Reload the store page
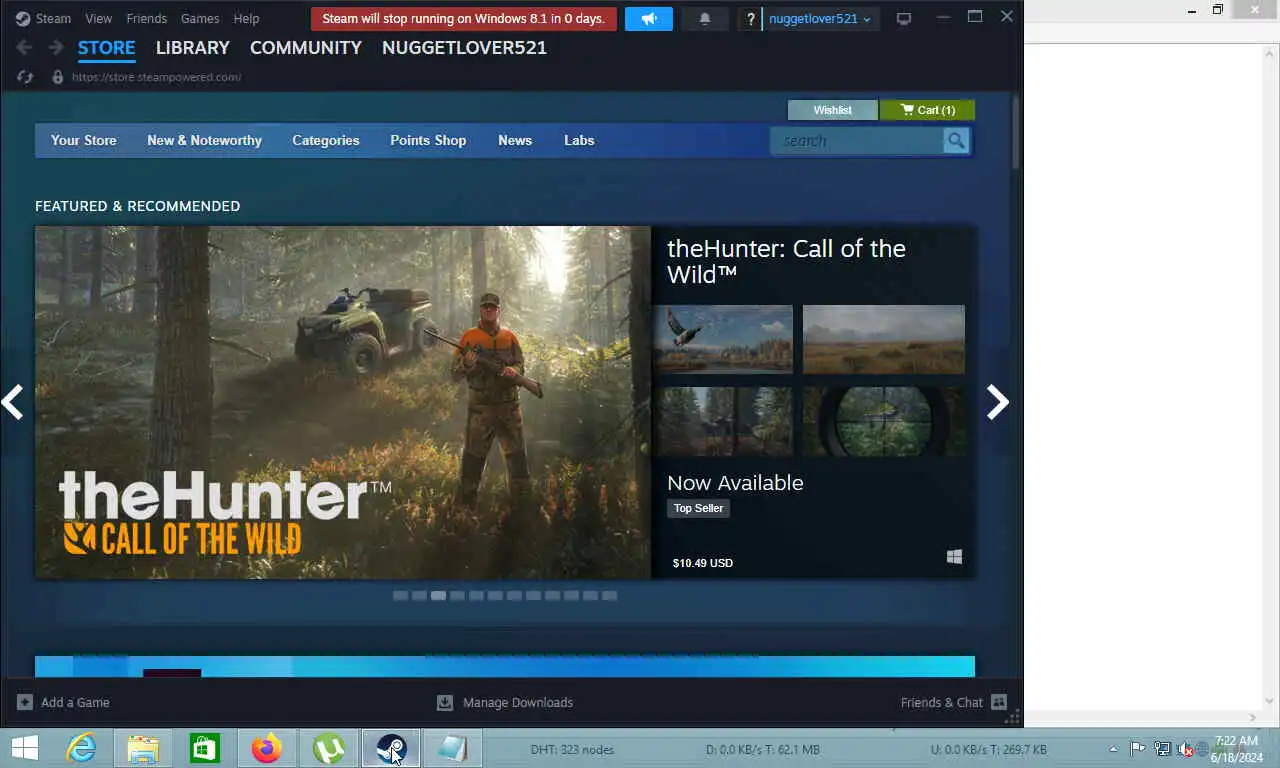The width and height of the screenshot is (1280, 768). coord(25,77)
